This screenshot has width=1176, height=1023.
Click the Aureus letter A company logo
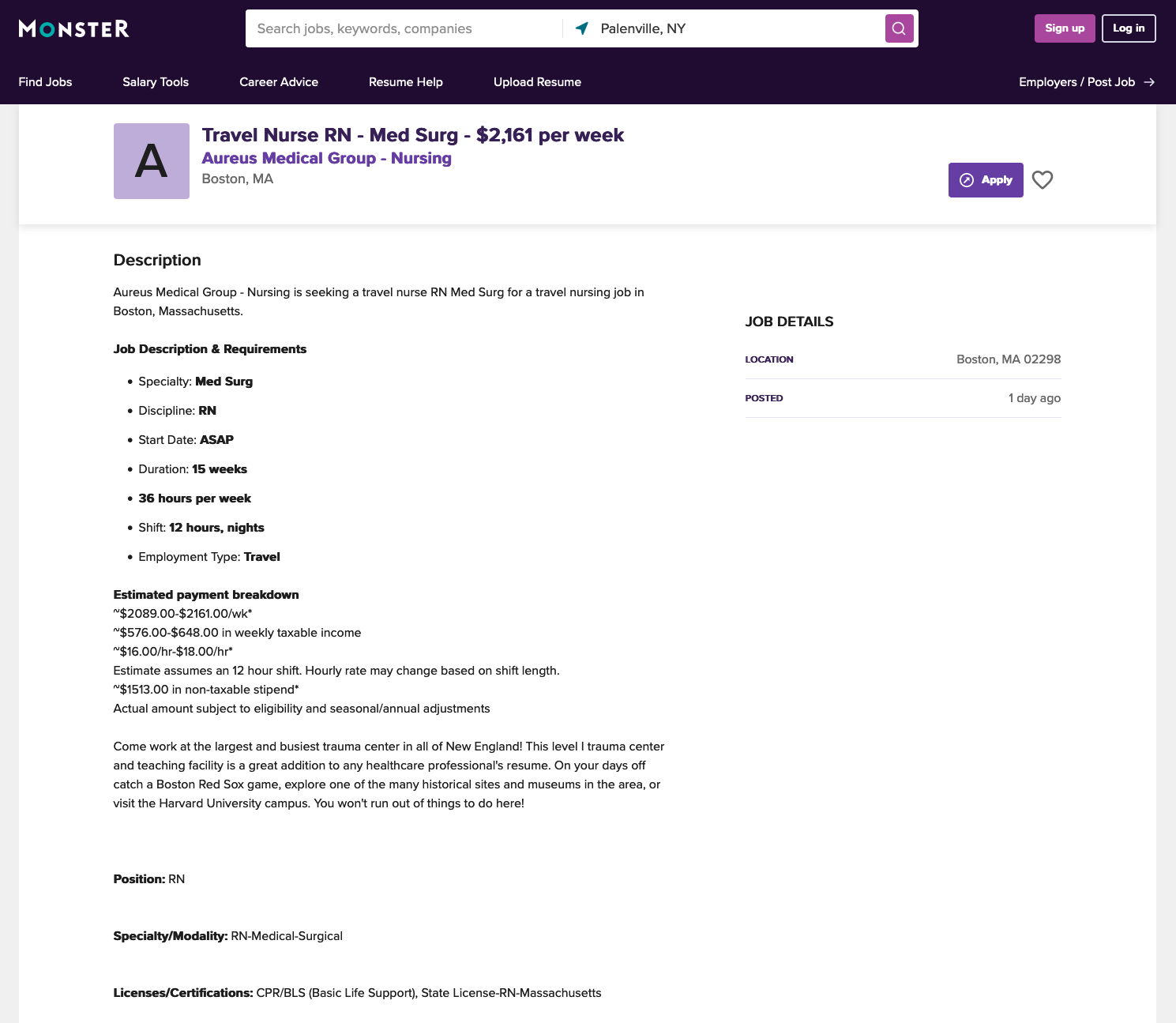point(152,161)
